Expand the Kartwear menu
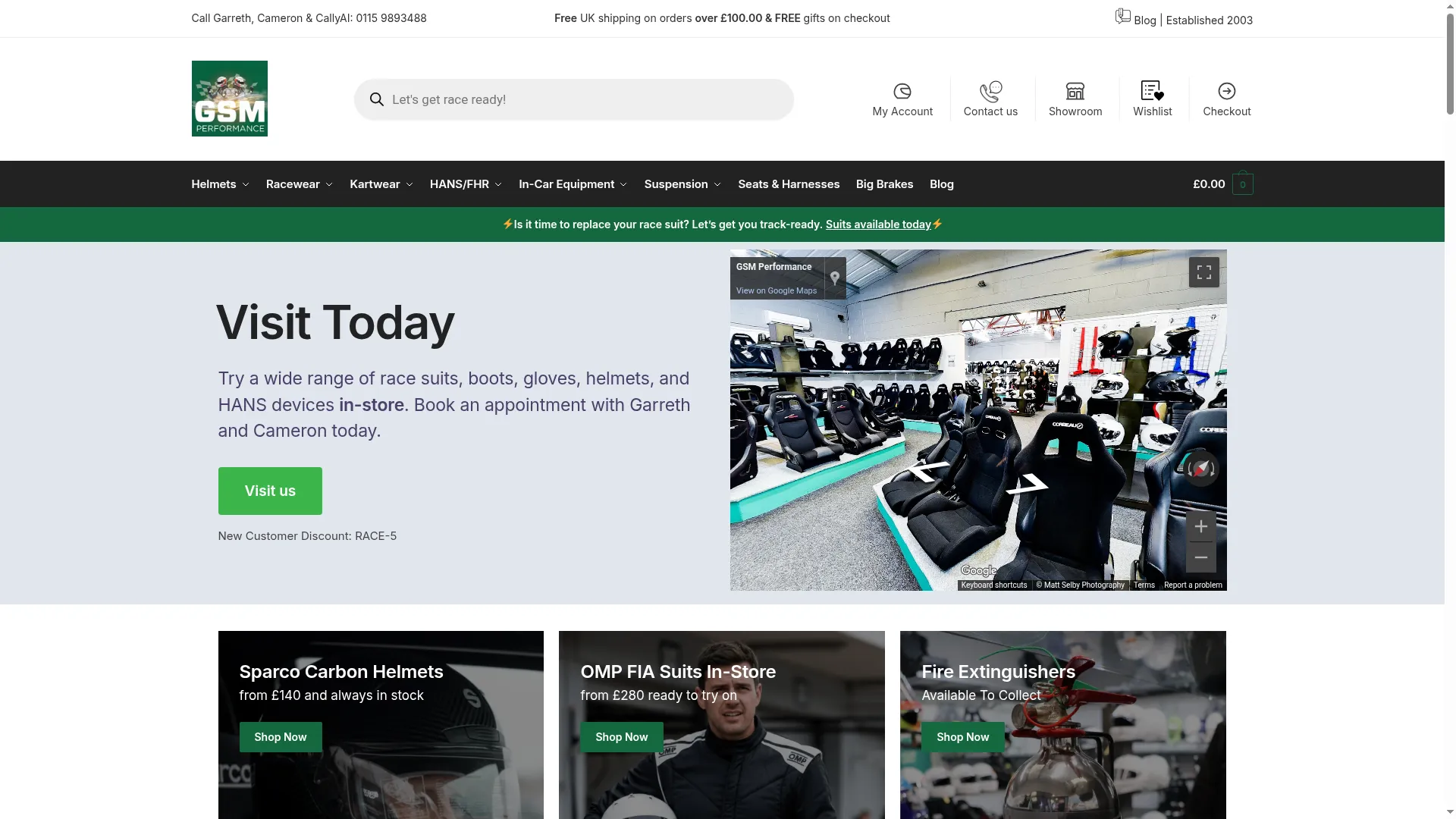Image resolution: width=1456 pixels, height=819 pixels. (381, 184)
